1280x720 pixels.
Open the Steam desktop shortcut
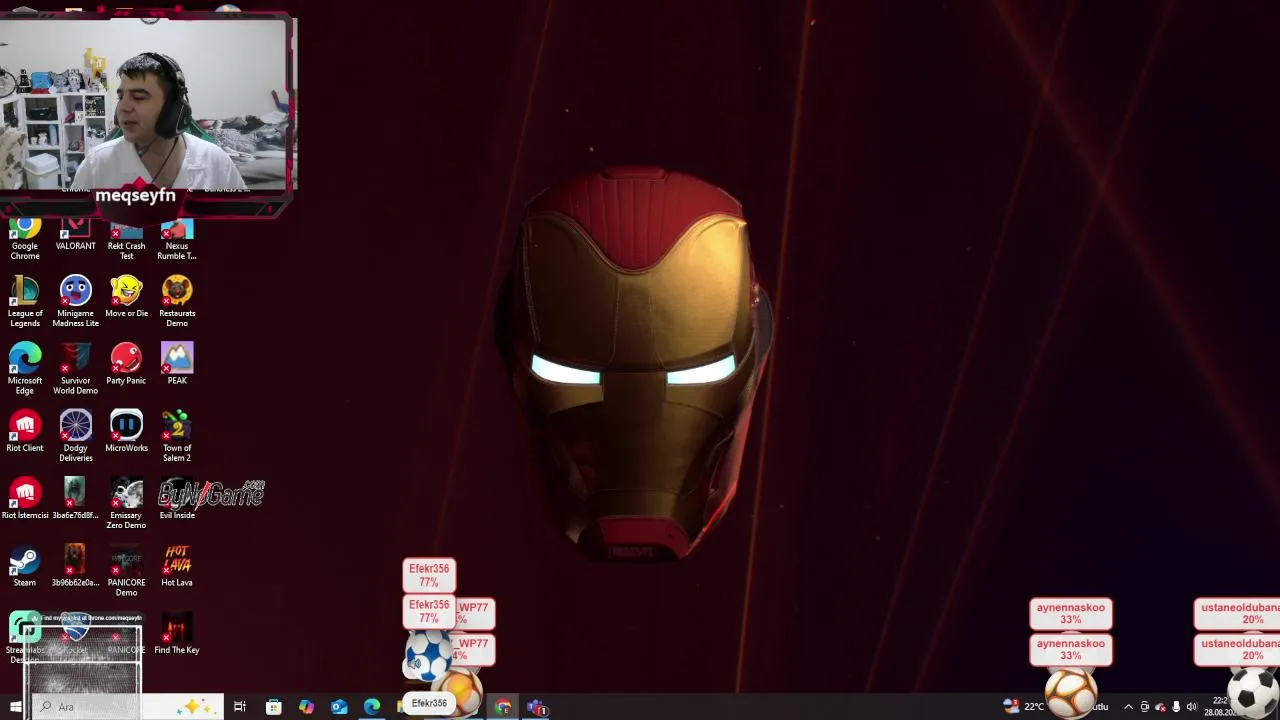pyautogui.click(x=25, y=565)
